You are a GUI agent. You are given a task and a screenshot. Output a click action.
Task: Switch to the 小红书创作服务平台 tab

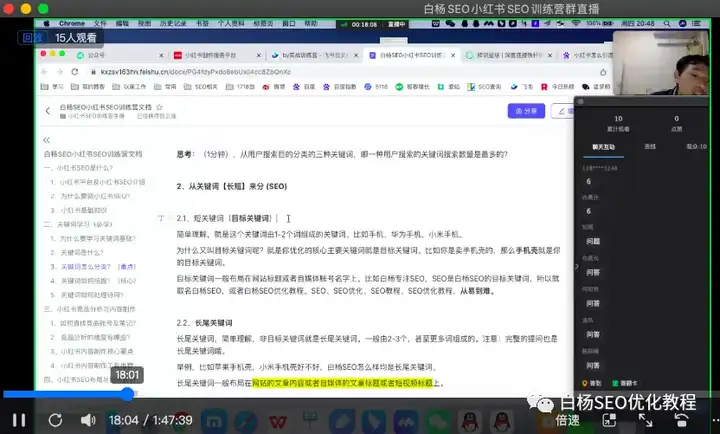217,55
